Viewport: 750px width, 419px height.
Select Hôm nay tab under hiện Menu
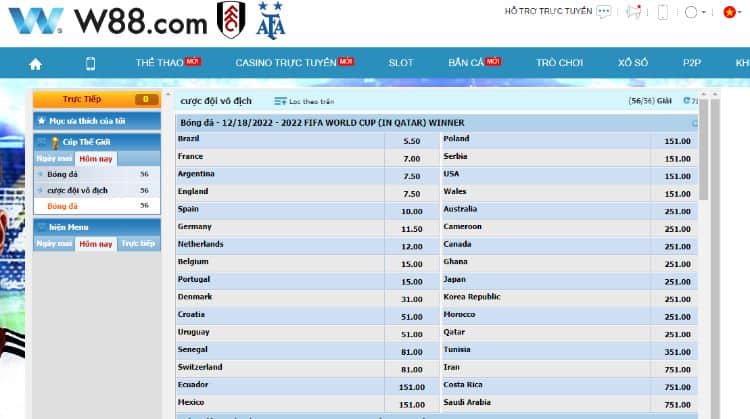pos(96,244)
